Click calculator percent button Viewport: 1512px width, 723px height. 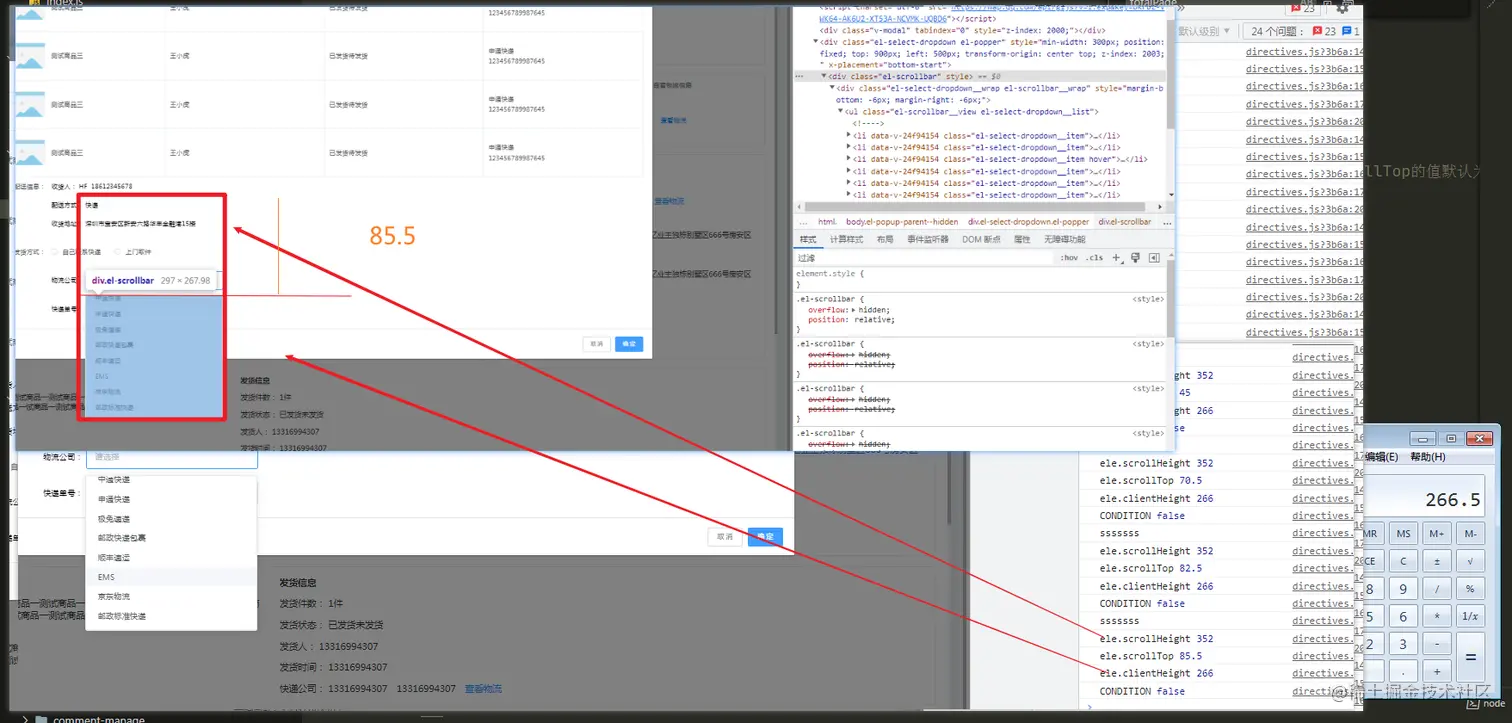point(1470,589)
